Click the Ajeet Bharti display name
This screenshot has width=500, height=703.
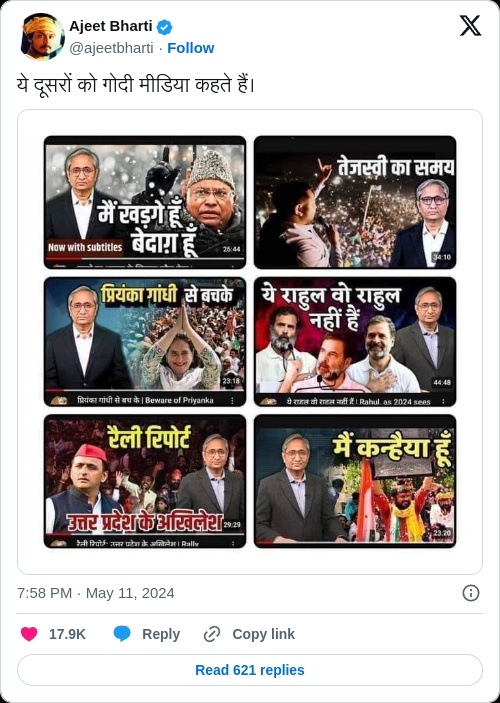click(111, 26)
